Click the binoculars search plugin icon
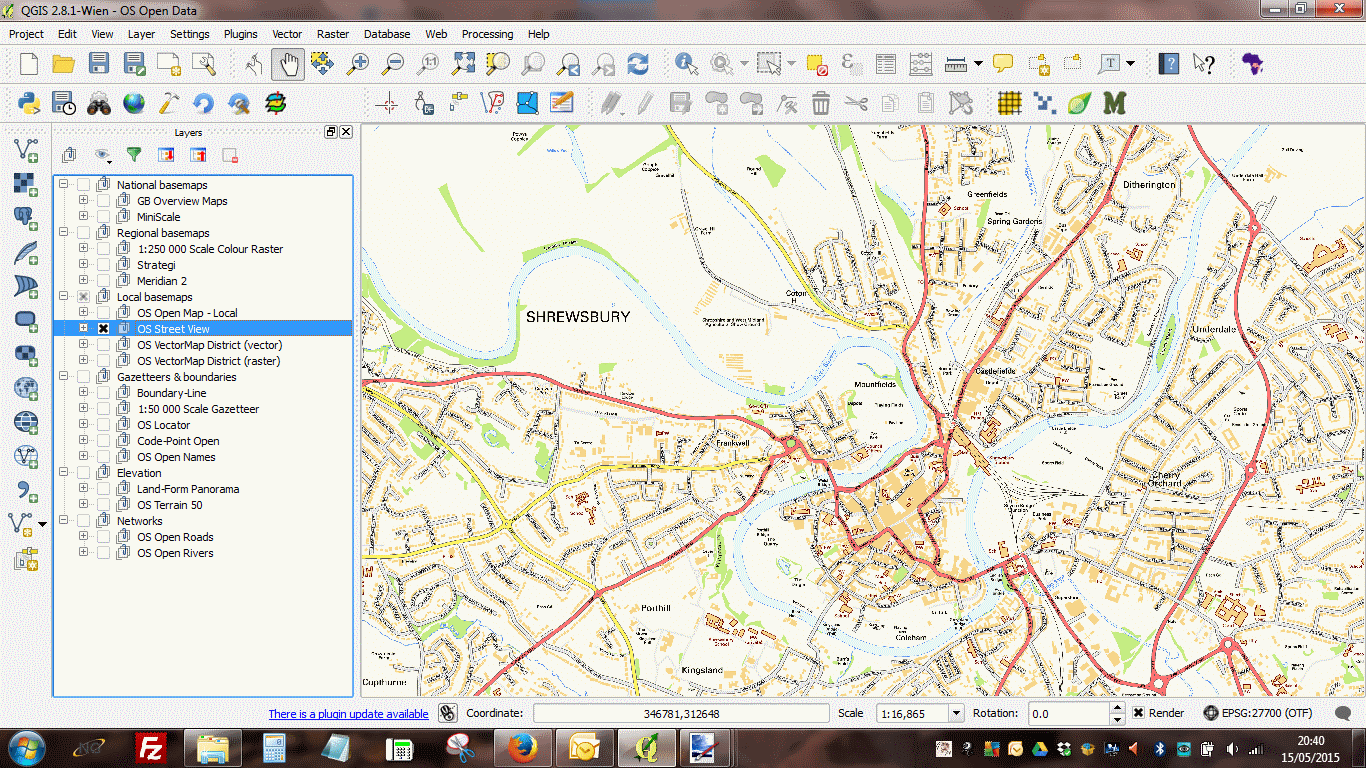1366x768 pixels. tap(98, 102)
